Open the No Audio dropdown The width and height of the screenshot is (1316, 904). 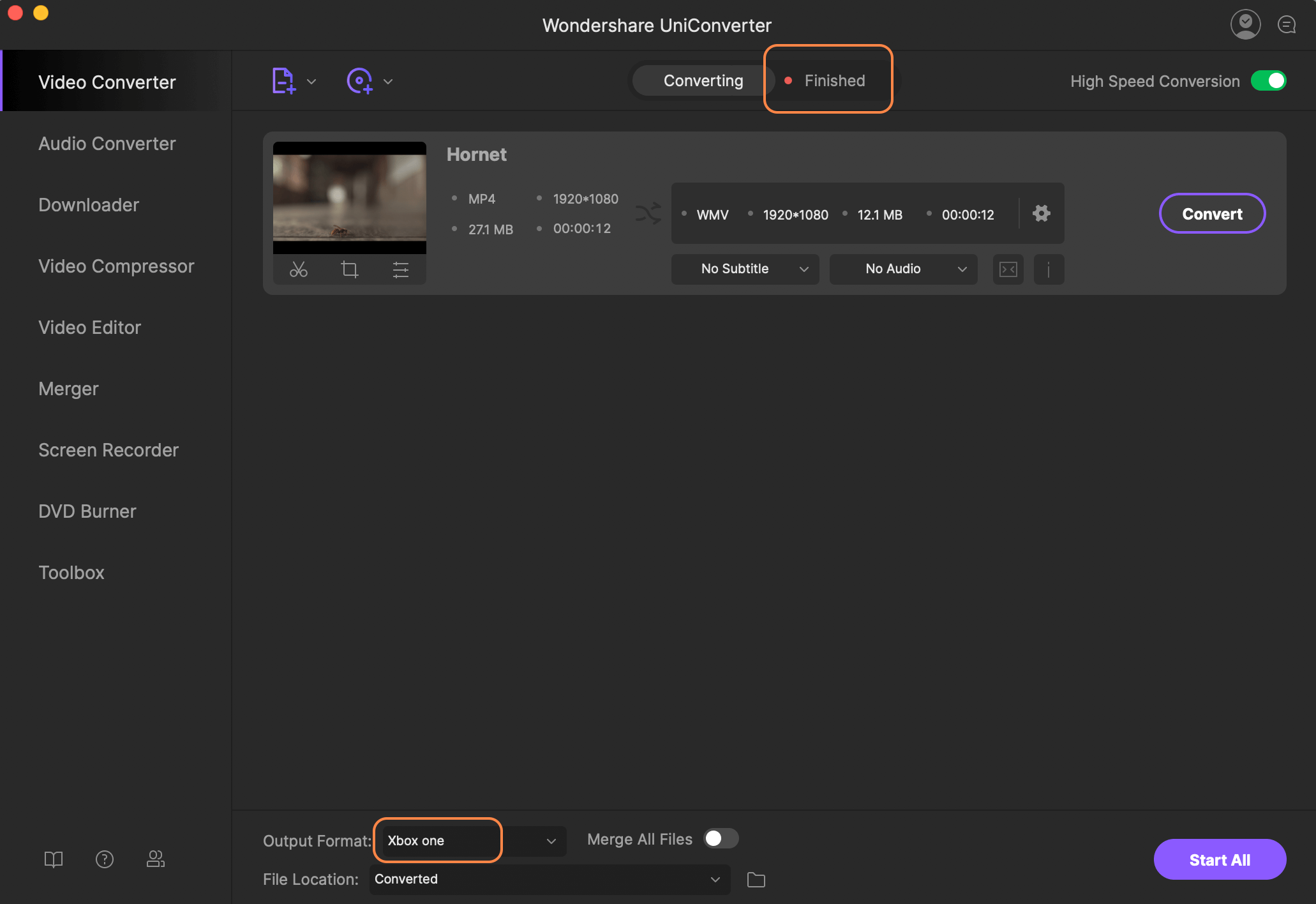coord(904,269)
